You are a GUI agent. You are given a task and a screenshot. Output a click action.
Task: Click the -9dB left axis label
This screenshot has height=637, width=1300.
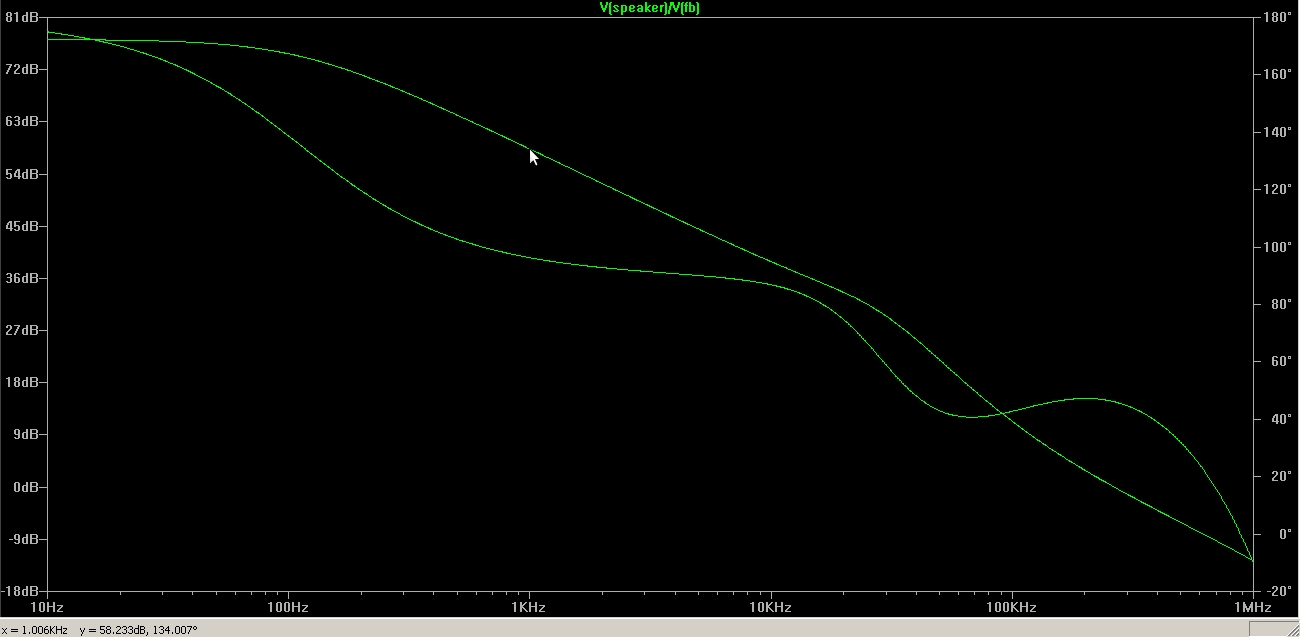point(22,539)
